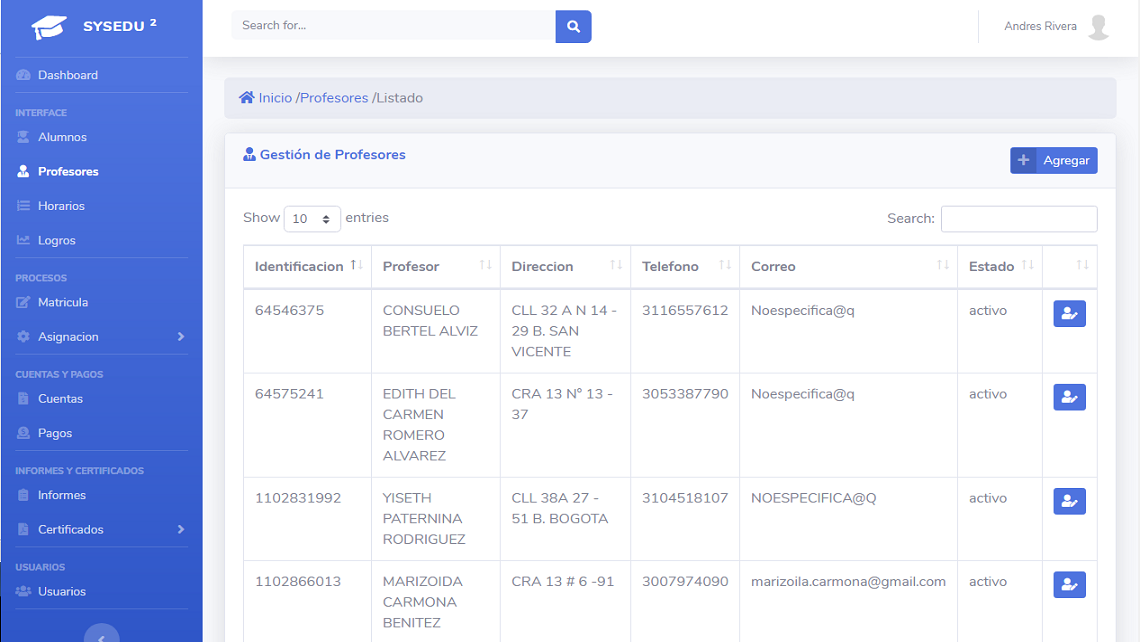Click the SYSEDU graduation cap logo
The image size is (1140, 642).
point(49,27)
